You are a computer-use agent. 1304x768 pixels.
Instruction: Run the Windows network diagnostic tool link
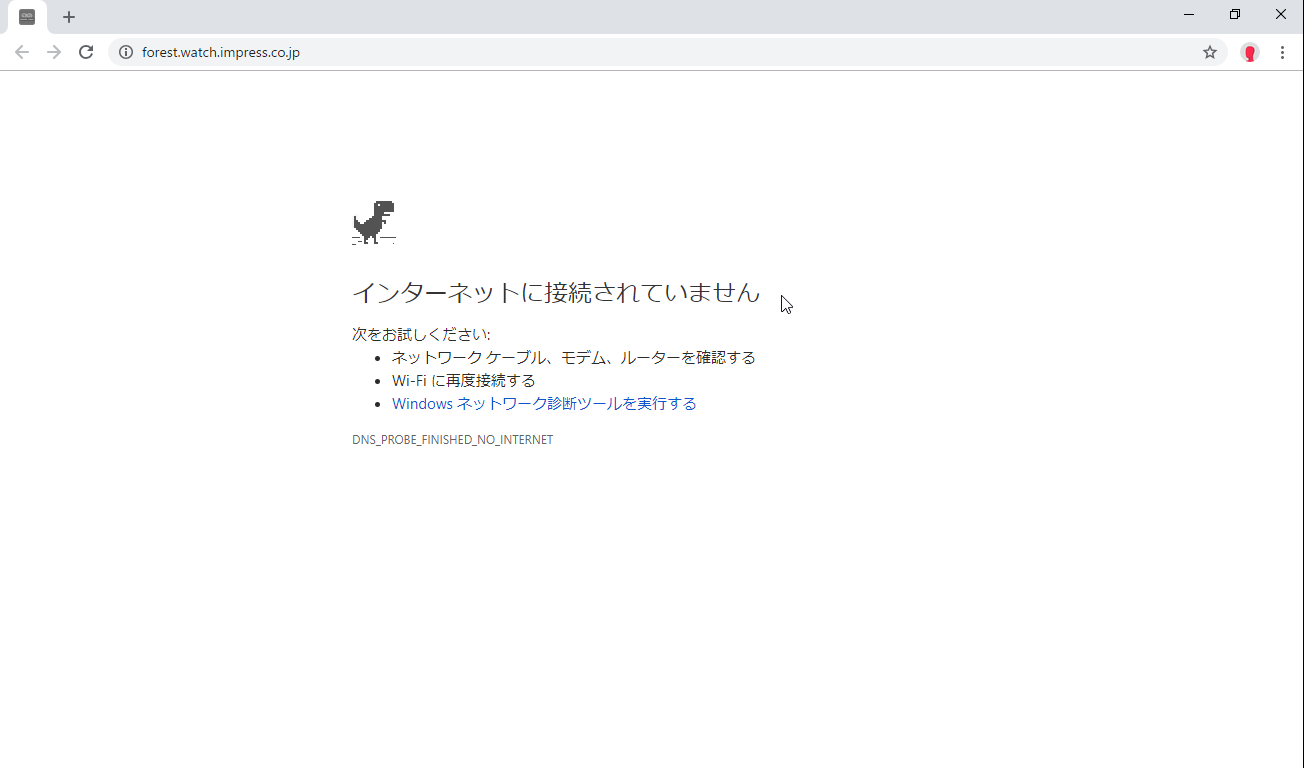click(543, 403)
